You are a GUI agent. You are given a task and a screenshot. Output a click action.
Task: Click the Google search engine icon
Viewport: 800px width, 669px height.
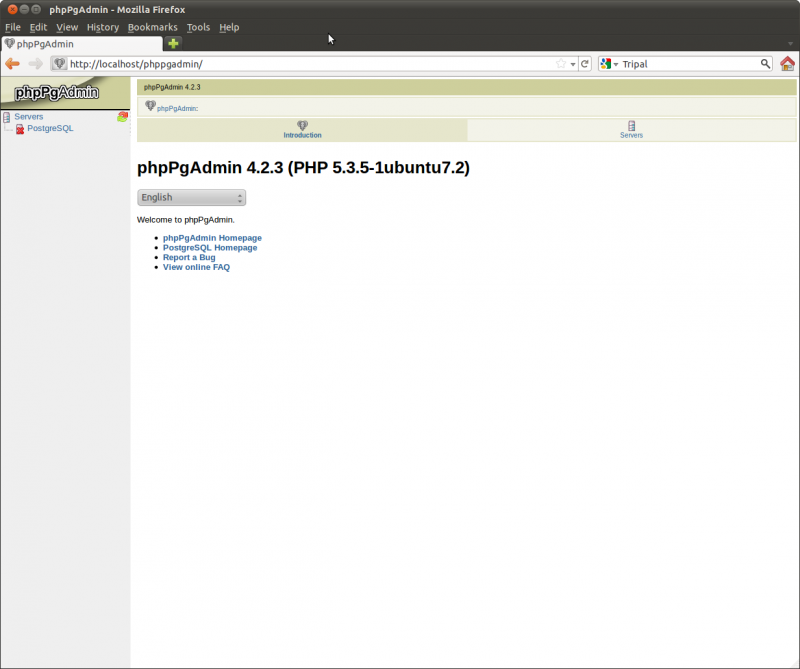(x=606, y=64)
